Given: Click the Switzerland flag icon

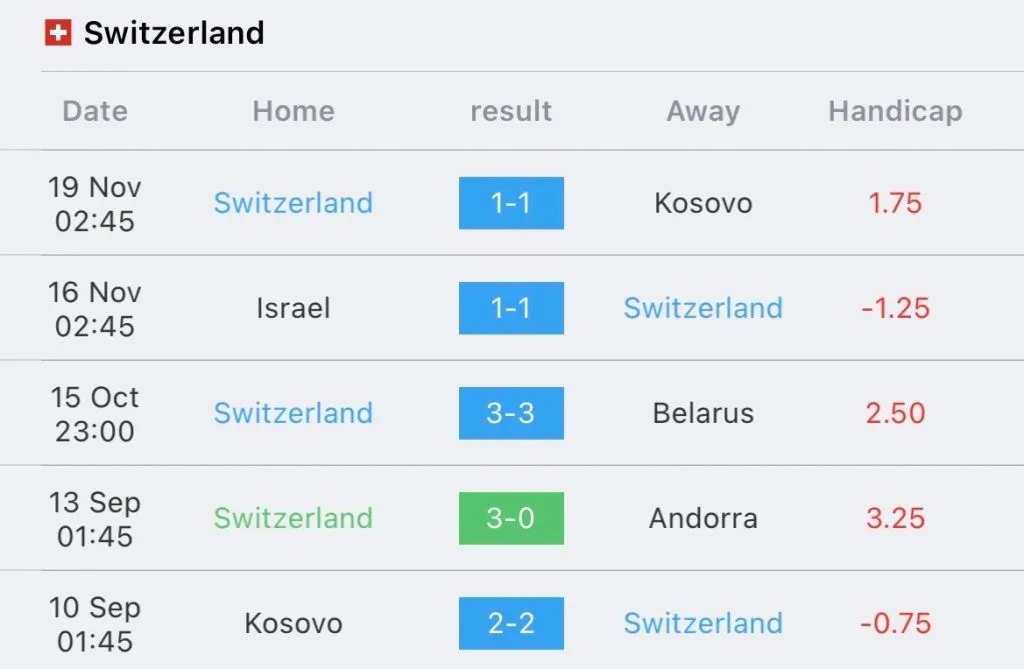Looking at the screenshot, I should pos(58,33).
